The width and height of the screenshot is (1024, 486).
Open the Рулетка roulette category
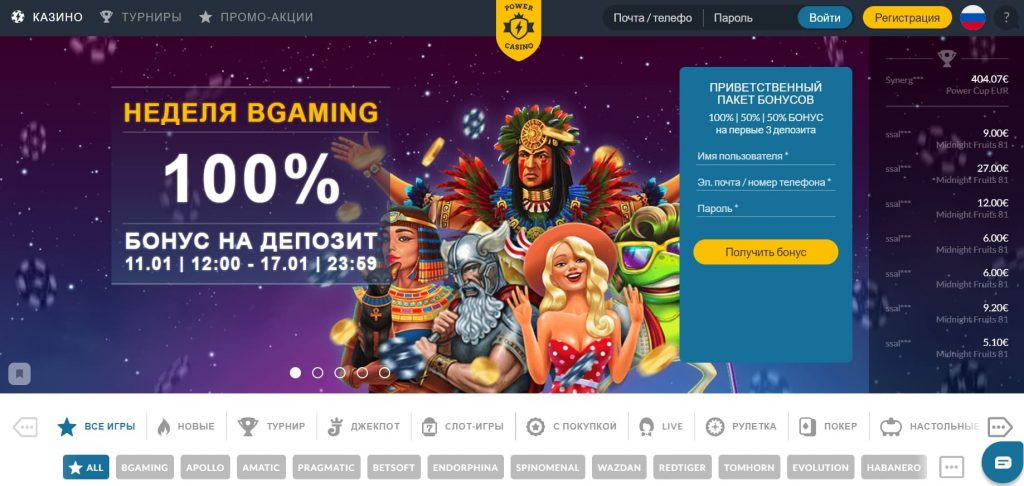741,427
